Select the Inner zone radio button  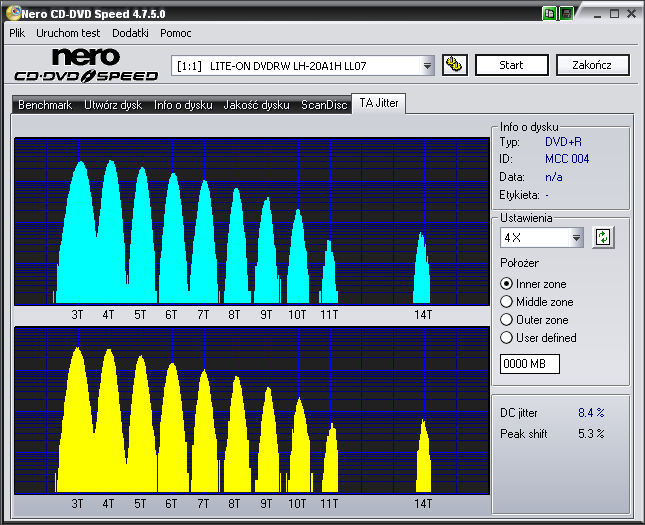tap(507, 284)
